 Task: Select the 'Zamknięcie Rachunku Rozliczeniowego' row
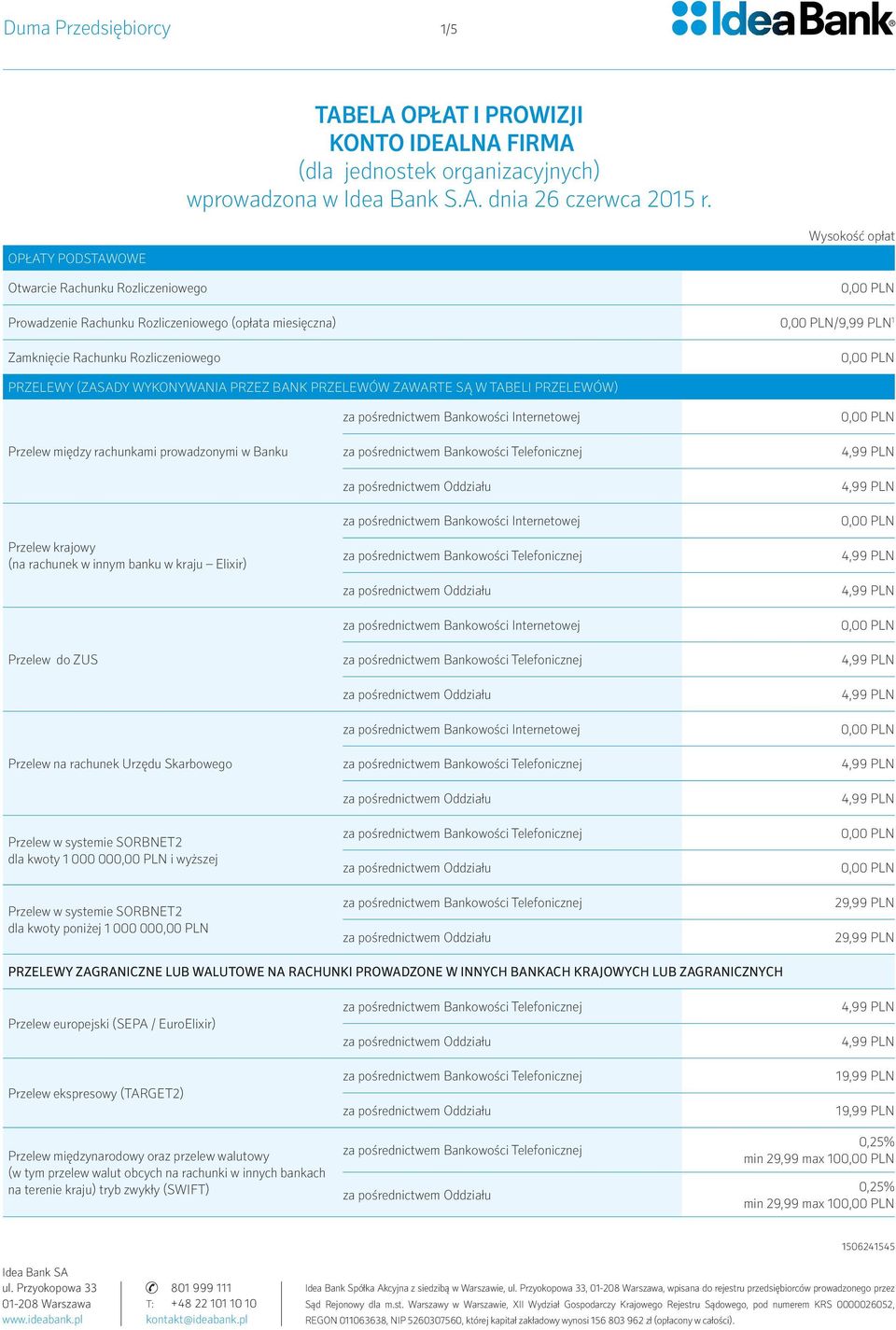click(449, 357)
